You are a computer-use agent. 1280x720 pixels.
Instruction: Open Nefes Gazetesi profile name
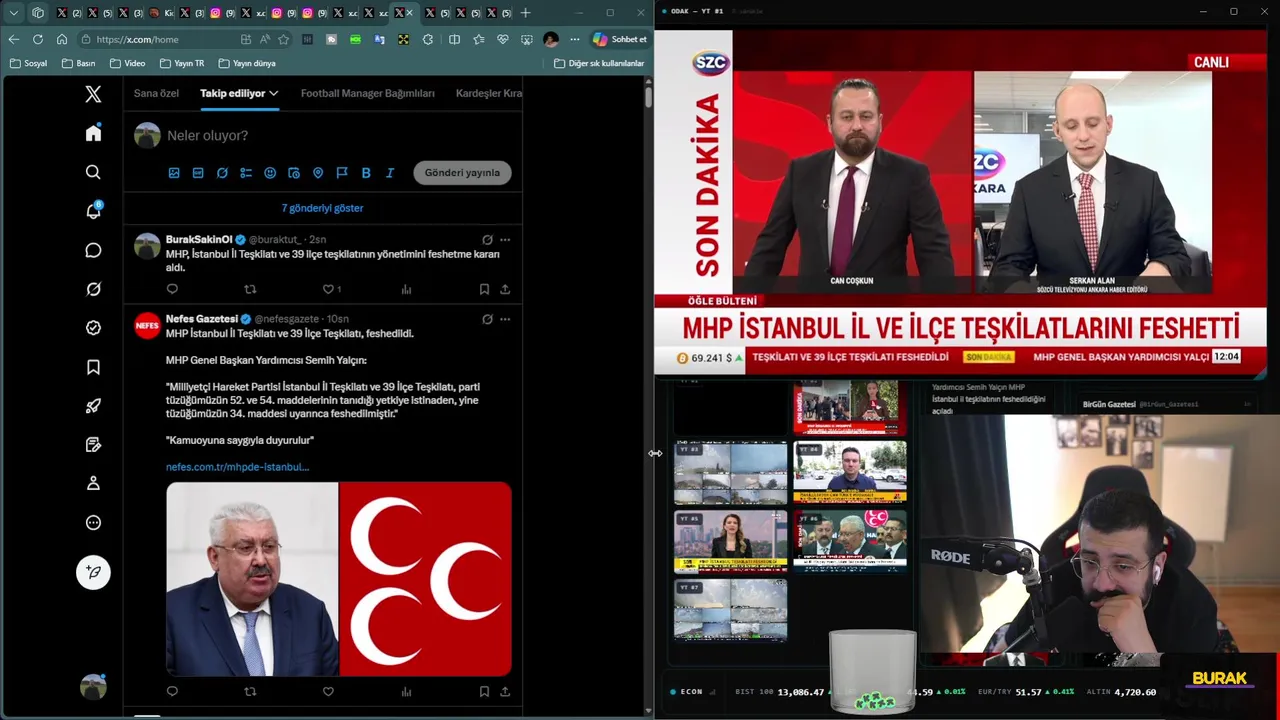pyautogui.click(x=202, y=319)
